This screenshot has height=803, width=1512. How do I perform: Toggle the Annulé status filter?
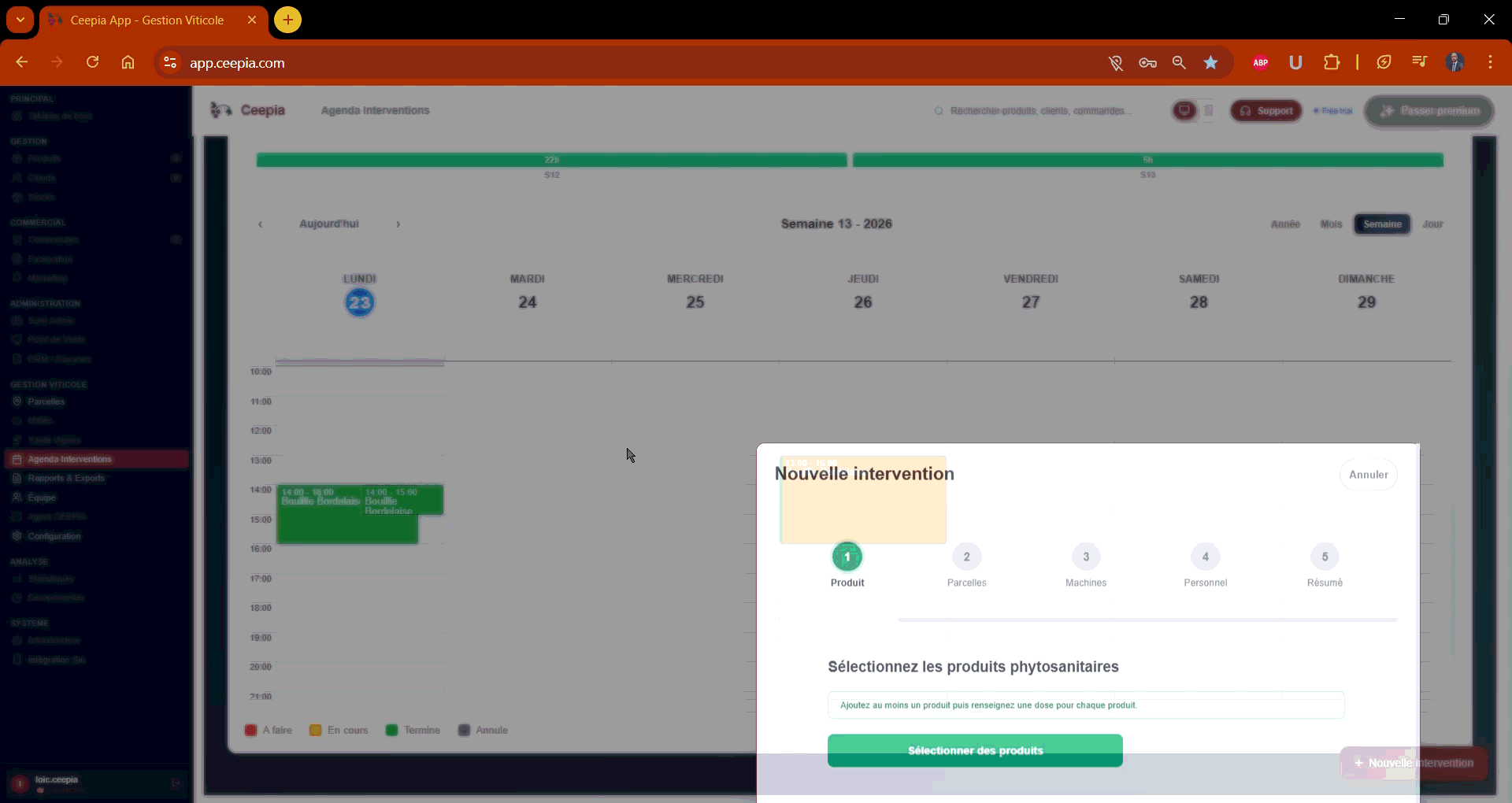click(x=465, y=731)
